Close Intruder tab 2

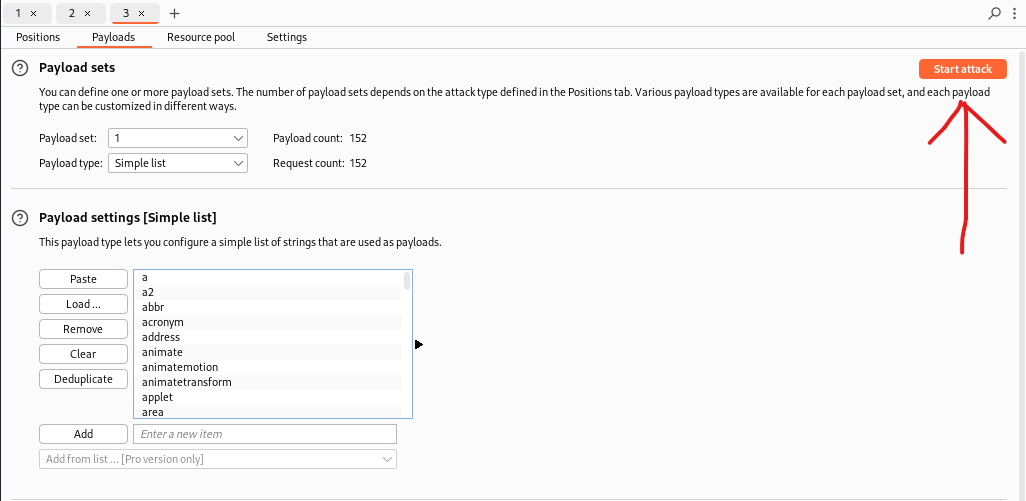click(87, 13)
